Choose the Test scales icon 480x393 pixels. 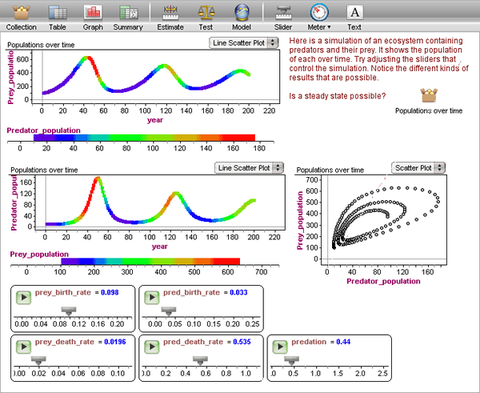[206, 13]
